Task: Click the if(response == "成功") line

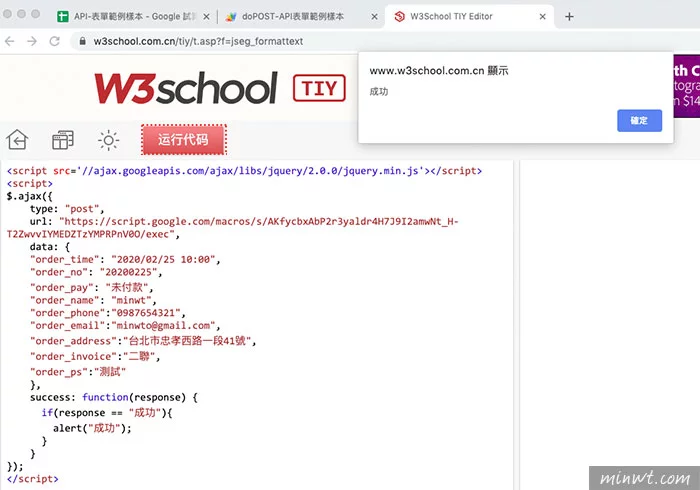Action: click(x=107, y=413)
